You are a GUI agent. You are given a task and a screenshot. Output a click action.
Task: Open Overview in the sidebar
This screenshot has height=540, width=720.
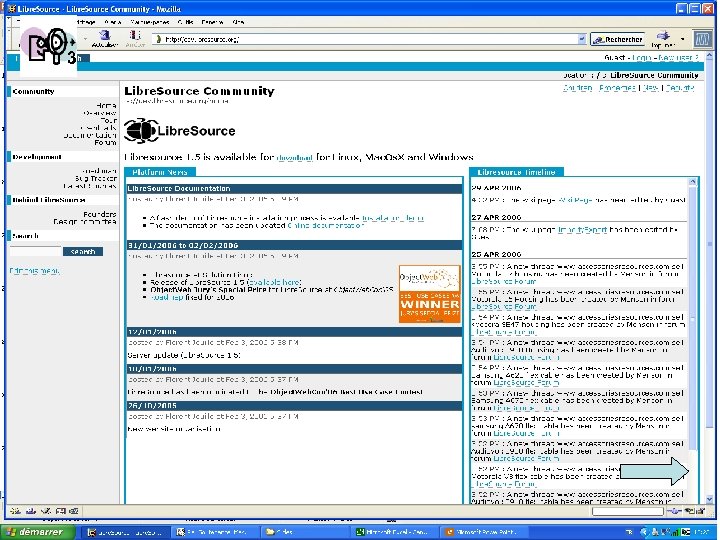pos(100,113)
